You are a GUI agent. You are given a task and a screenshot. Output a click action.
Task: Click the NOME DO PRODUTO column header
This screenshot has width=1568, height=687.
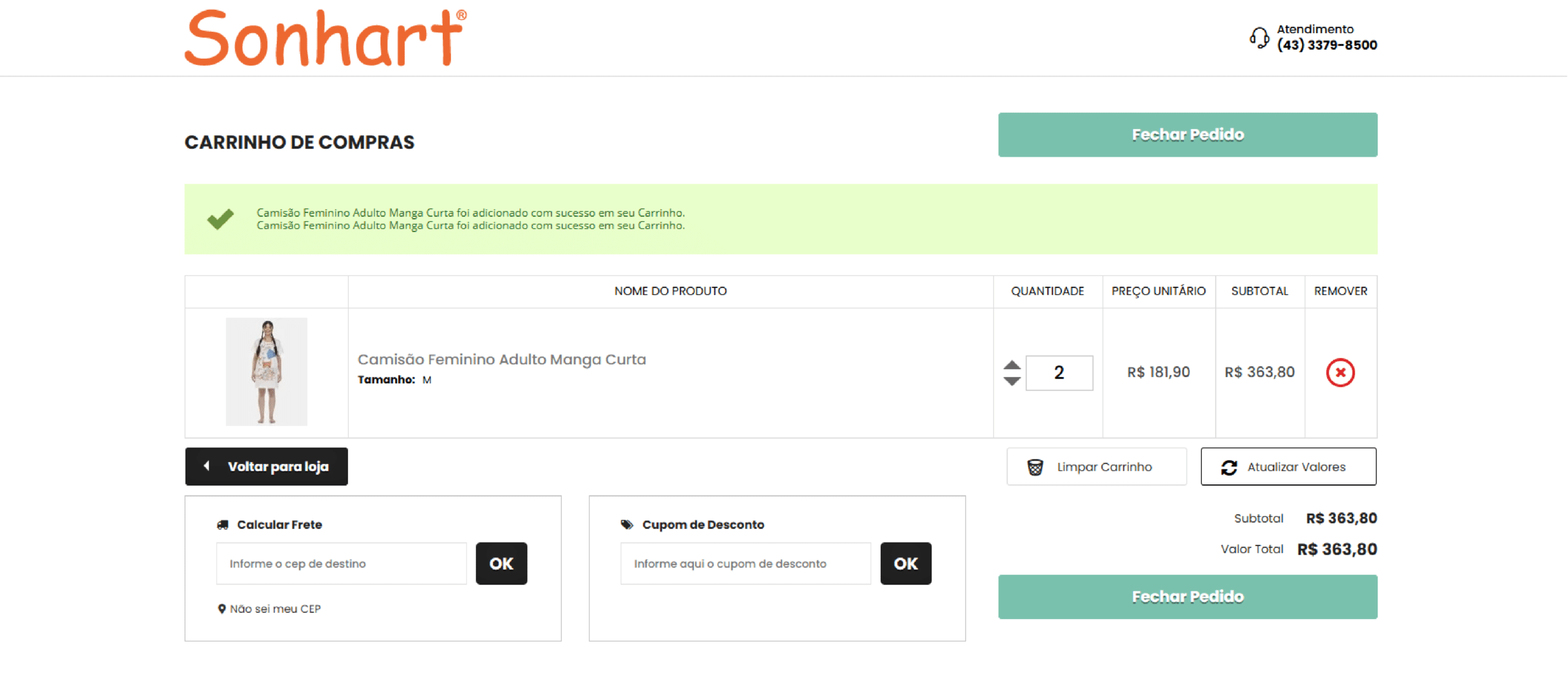tap(671, 291)
